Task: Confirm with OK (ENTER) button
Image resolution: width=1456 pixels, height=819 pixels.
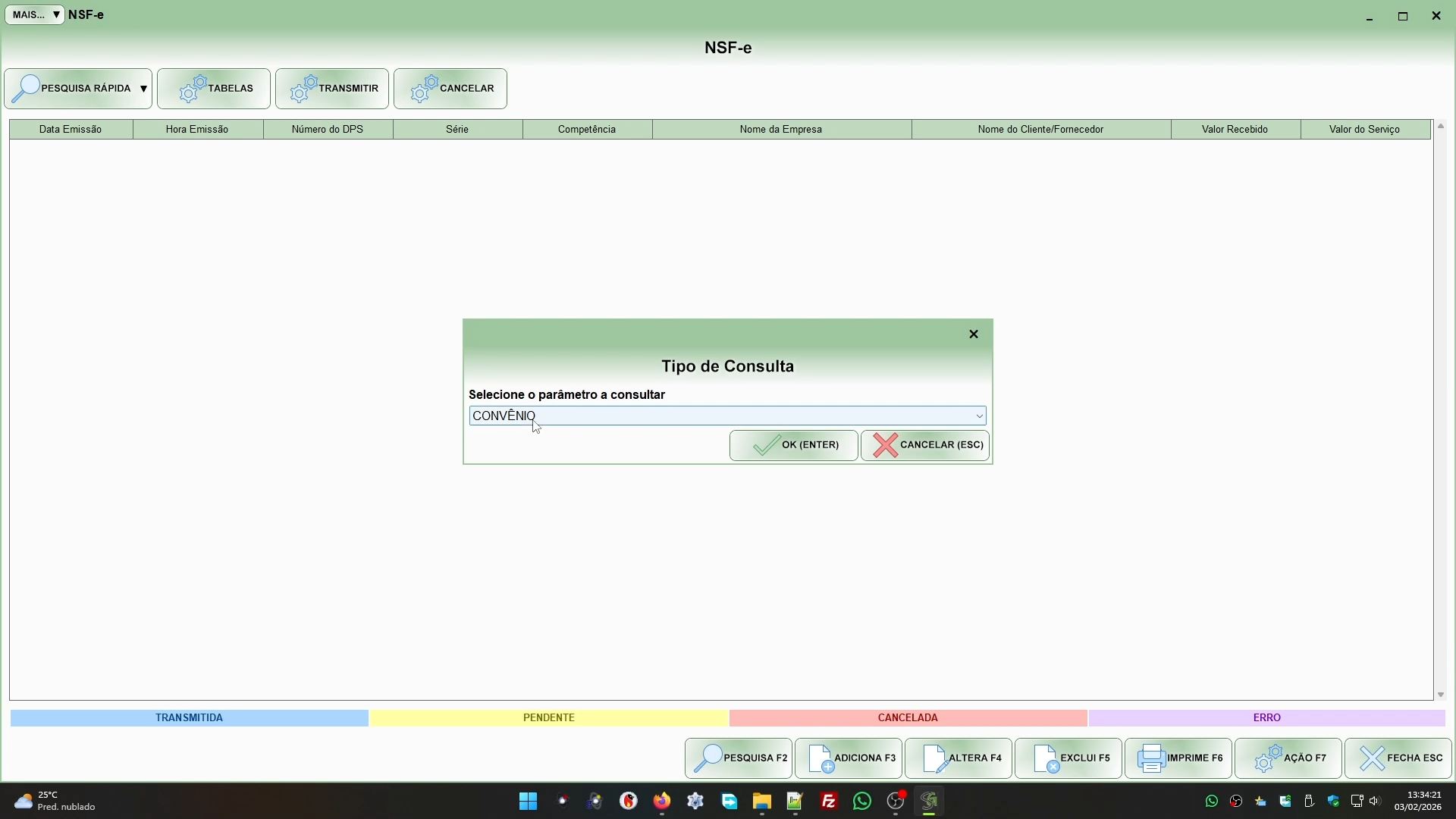Action: click(x=794, y=445)
